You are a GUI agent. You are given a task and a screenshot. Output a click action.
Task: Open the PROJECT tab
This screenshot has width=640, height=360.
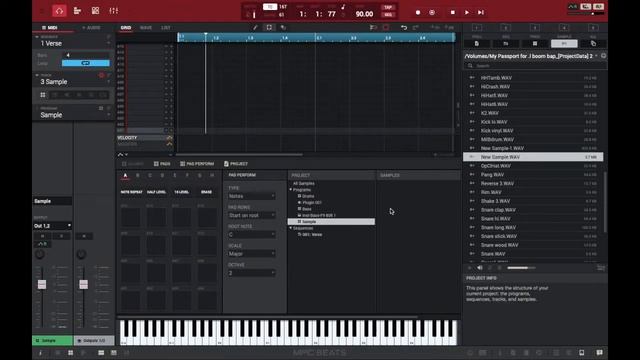[x=236, y=164]
